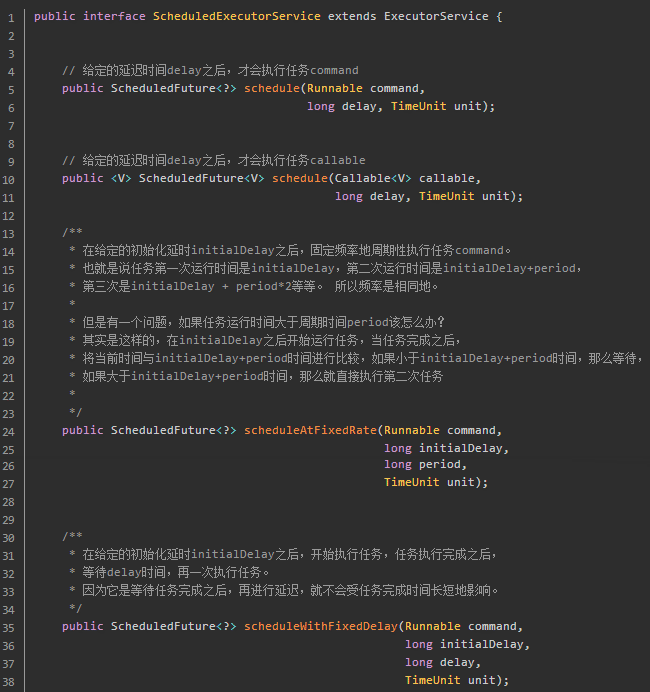The image size is (650, 692).
Task: Click the 'extends' keyword on line 1
Action: [x=352, y=16]
